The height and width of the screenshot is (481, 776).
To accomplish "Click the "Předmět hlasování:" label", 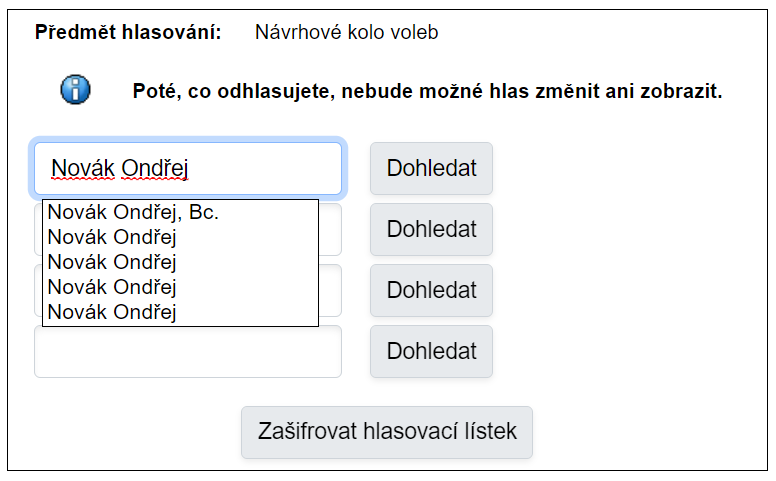I will point(128,32).
